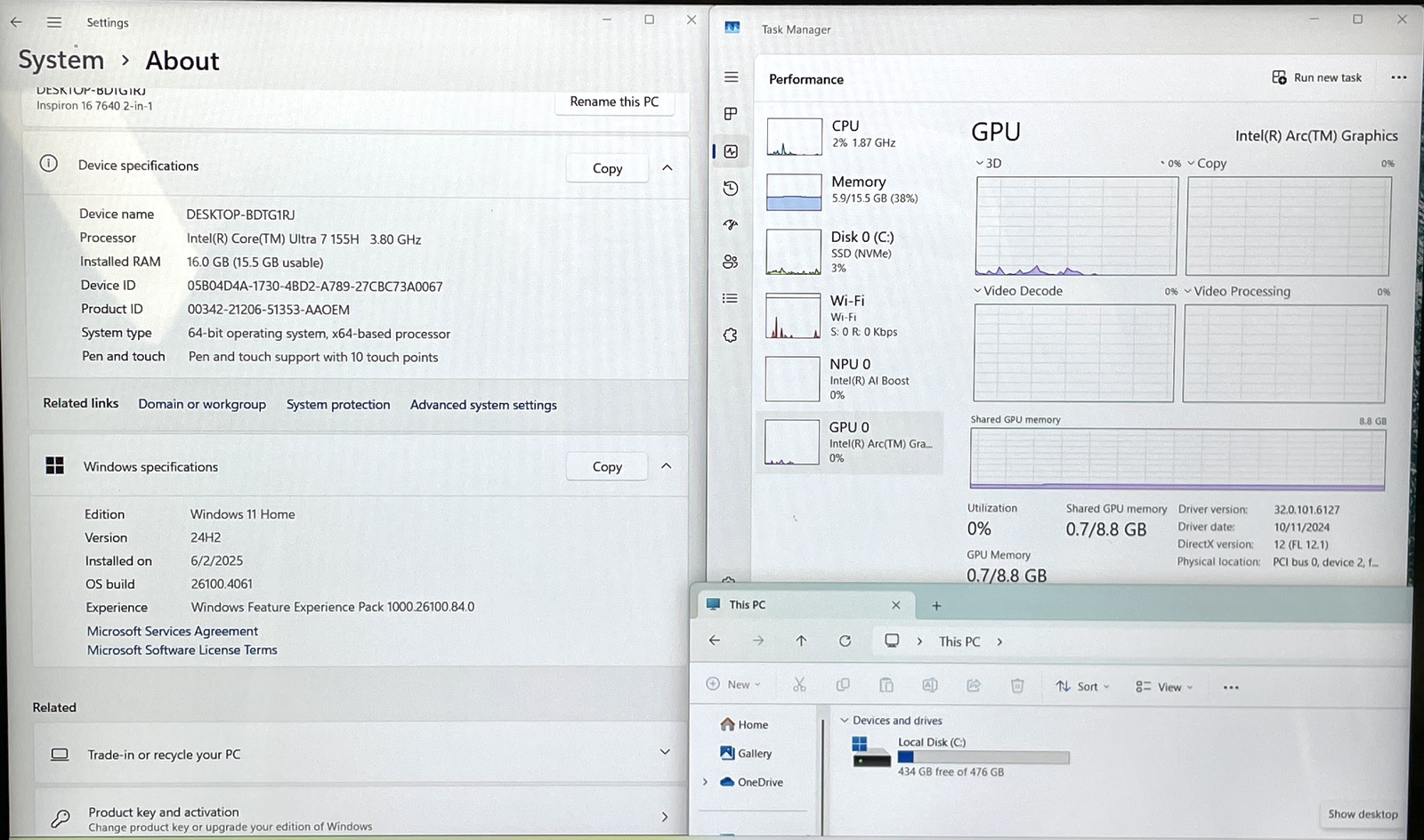1424x840 pixels.
Task: Collapse the Windows specifications section
Action: (x=667, y=465)
